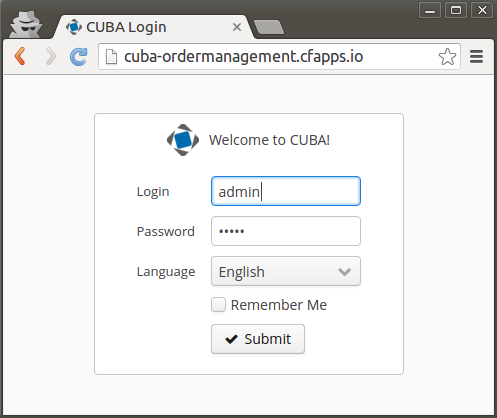This screenshot has height=418, width=497.
Task: Minimize the browser window
Action: tap(430, 10)
